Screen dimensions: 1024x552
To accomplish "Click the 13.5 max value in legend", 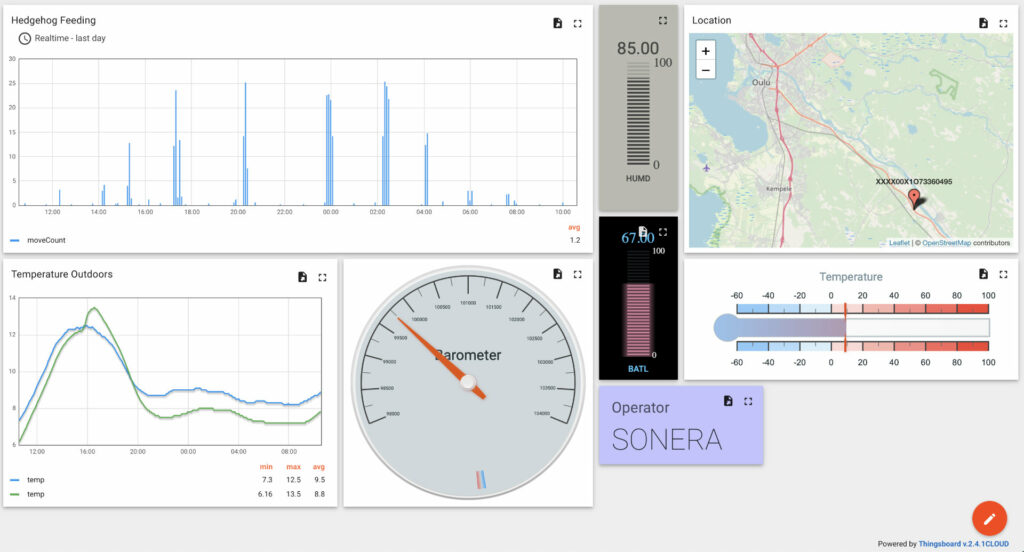I will pos(293,494).
